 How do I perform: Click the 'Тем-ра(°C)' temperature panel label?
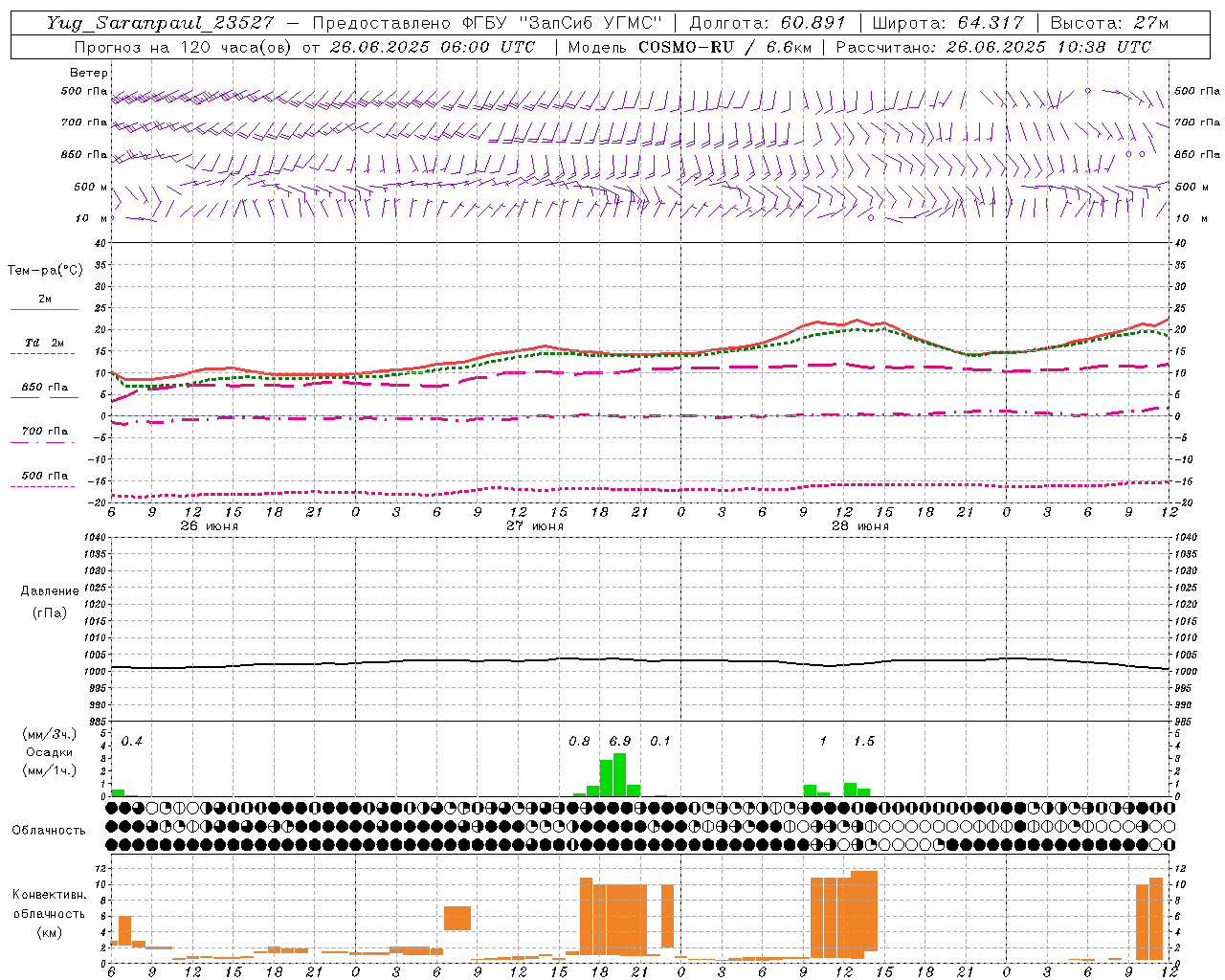click(45, 271)
